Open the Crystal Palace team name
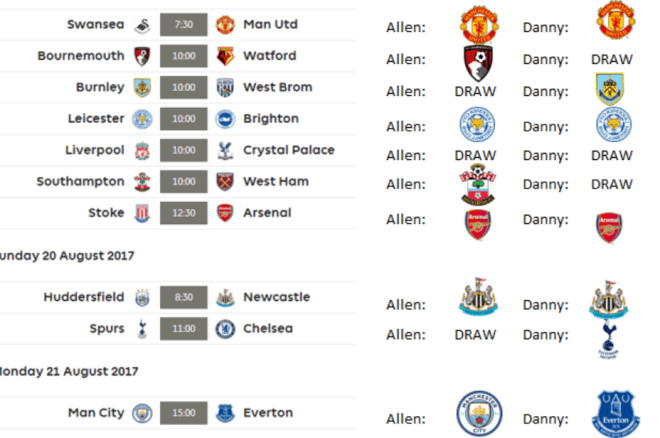The image size is (660, 438). [x=285, y=150]
